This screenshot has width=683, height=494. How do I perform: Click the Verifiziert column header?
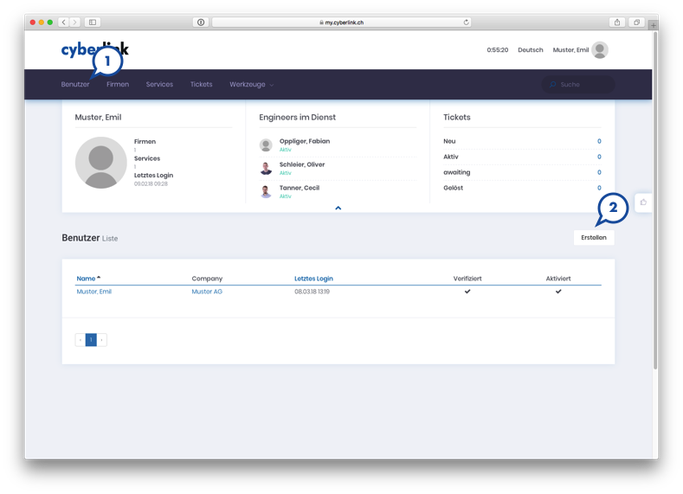pyautogui.click(x=467, y=278)
